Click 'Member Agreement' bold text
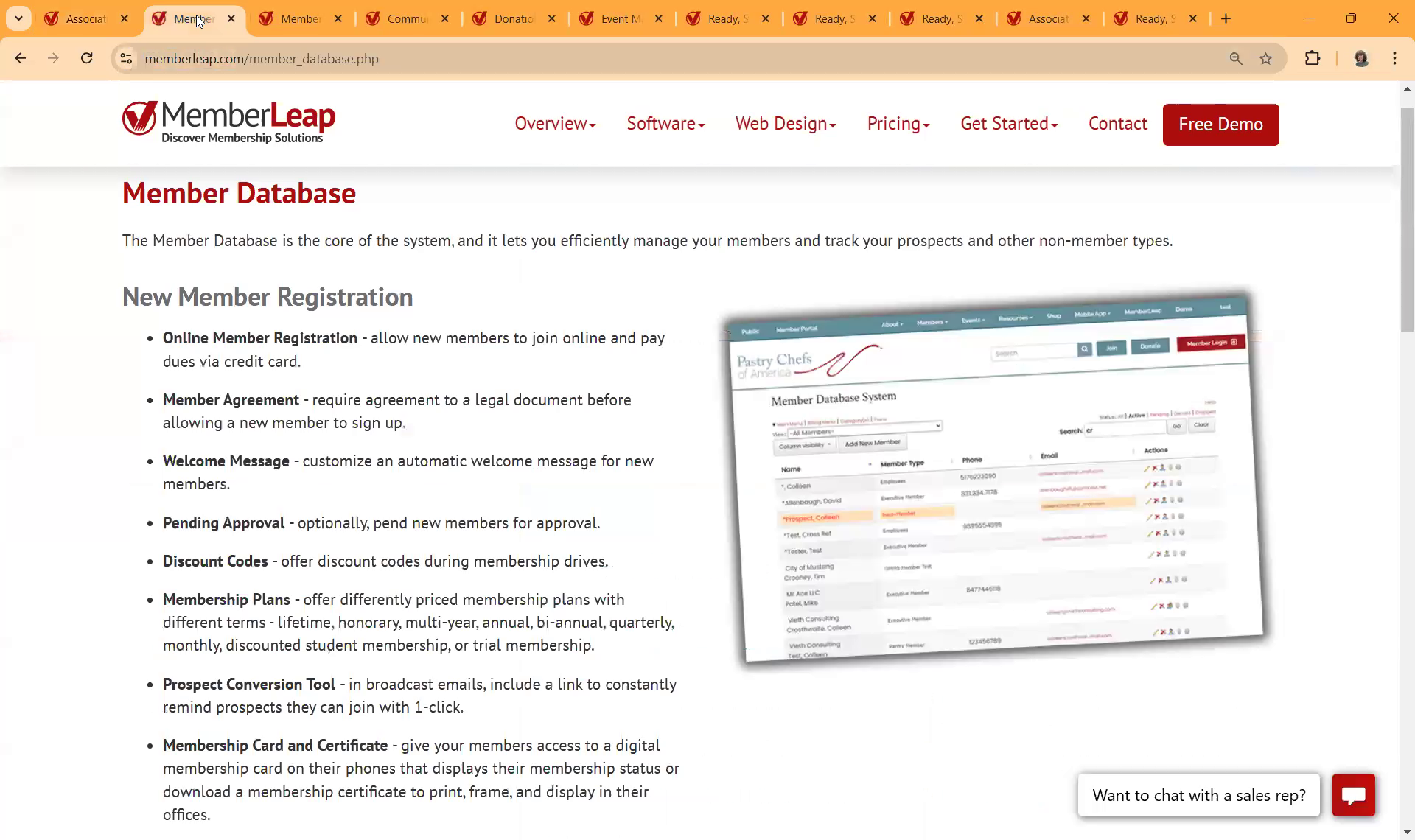1415x840 pixels. [231, 400]
